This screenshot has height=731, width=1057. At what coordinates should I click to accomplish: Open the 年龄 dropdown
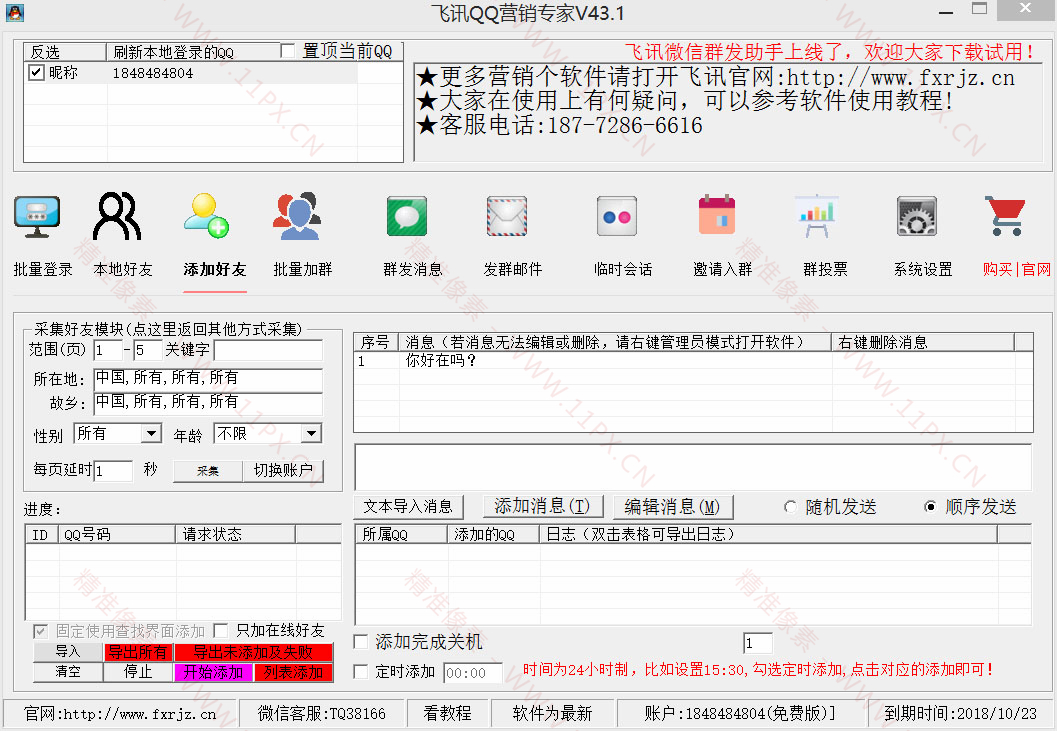268,433
